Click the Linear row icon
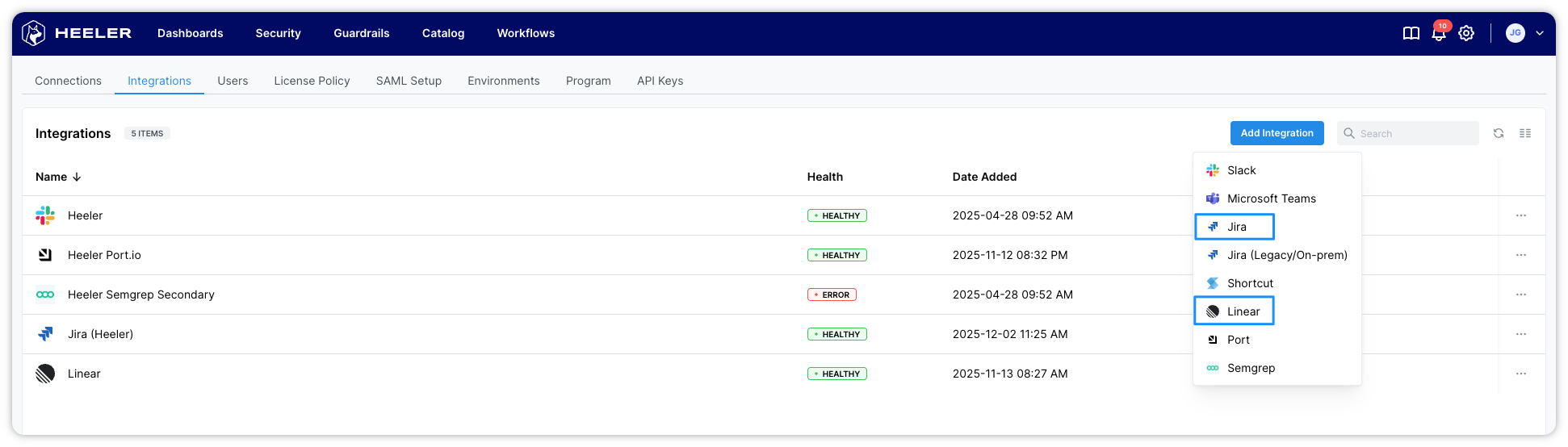Image resolution: width=1568 pixels, height=447 pixels. point(45,374)
